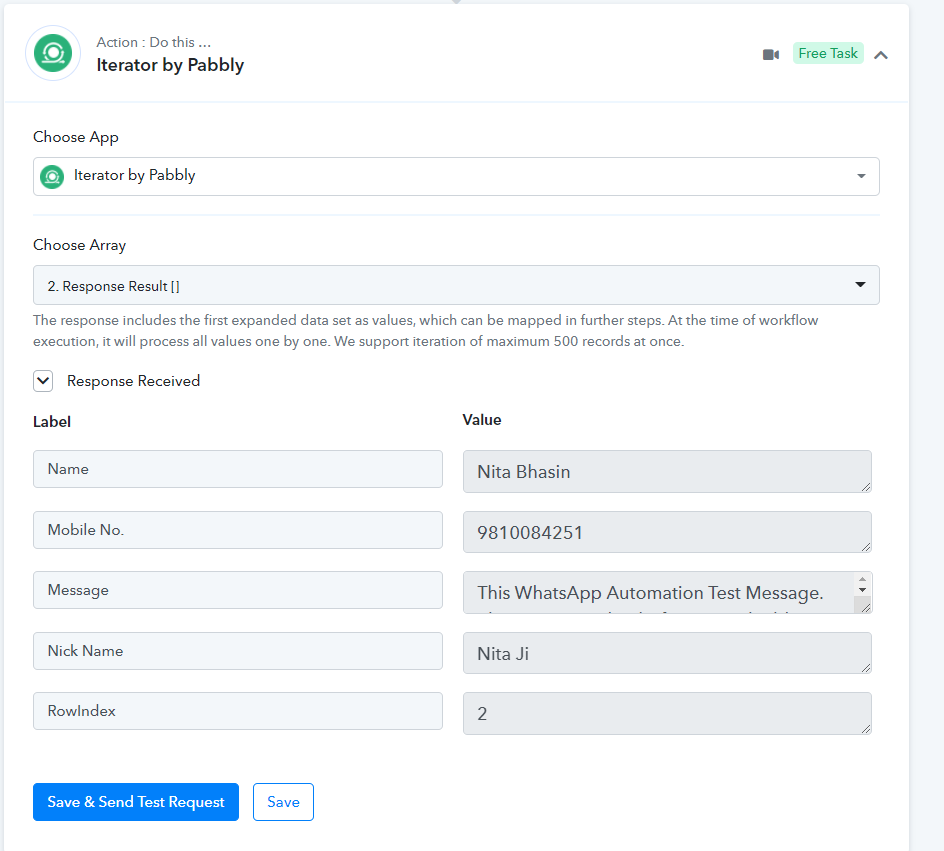Click the Save button
The width and height of the screenshot is (944, 851).
[x=283, y=802]
